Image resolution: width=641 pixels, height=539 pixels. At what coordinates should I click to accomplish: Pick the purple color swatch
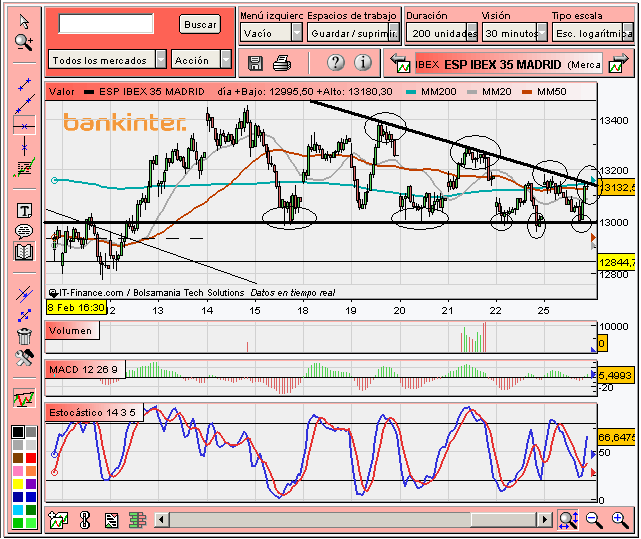(x=31, y=484)
